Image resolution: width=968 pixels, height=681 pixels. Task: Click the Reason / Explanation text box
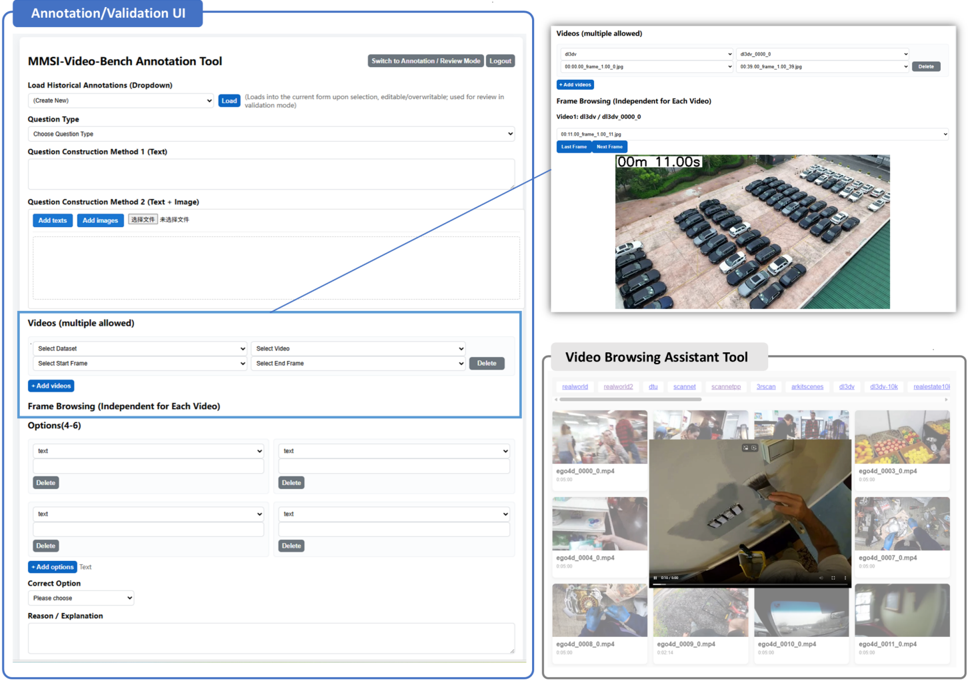[x=271, y=638]
